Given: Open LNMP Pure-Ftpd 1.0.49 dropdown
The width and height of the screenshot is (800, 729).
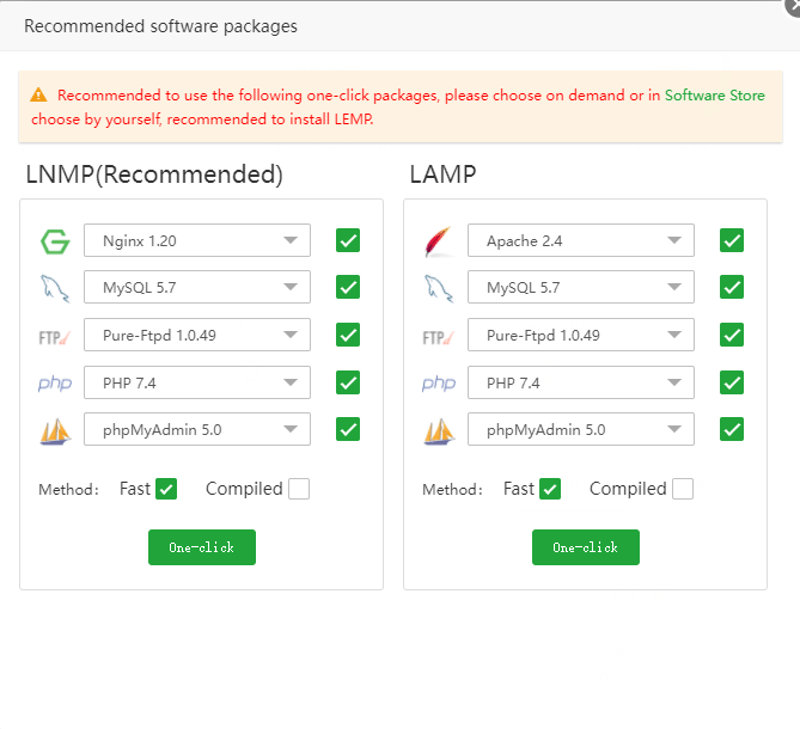Looking at the screenshot, I should [197, 335].
